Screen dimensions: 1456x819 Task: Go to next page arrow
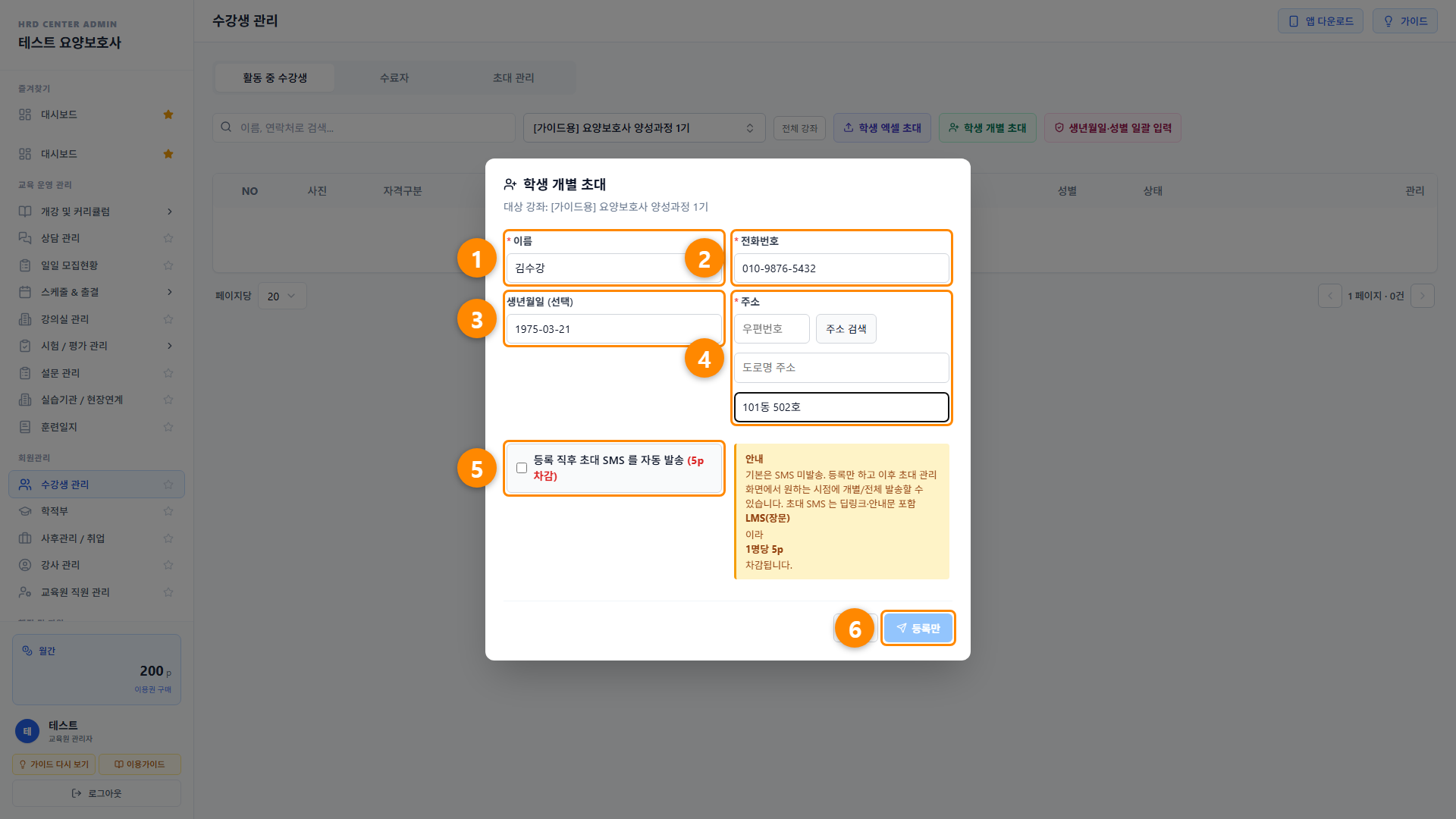[x=1422, y=296]
